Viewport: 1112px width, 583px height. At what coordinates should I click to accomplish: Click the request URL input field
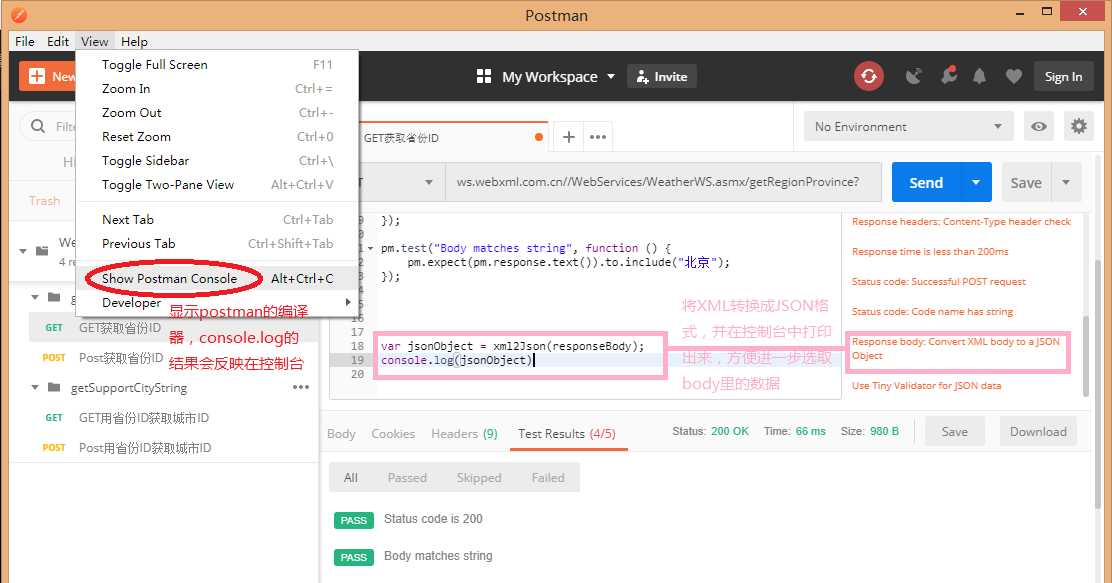point(663,182)
